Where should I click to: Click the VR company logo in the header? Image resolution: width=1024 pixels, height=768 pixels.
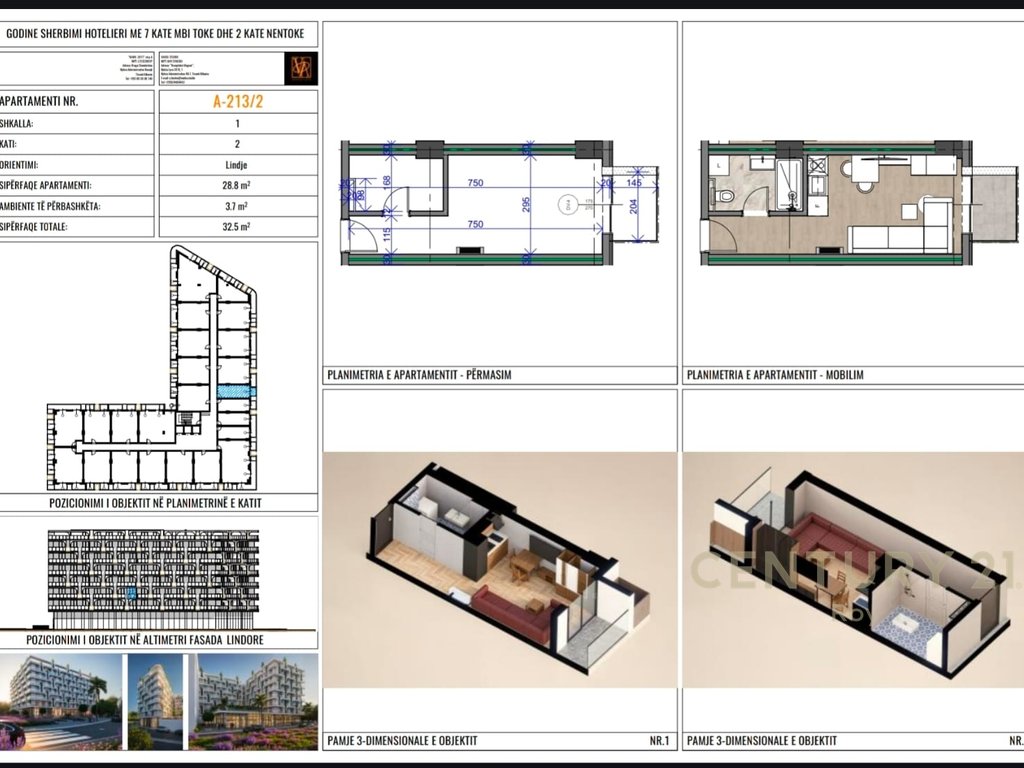click(300, 68)
